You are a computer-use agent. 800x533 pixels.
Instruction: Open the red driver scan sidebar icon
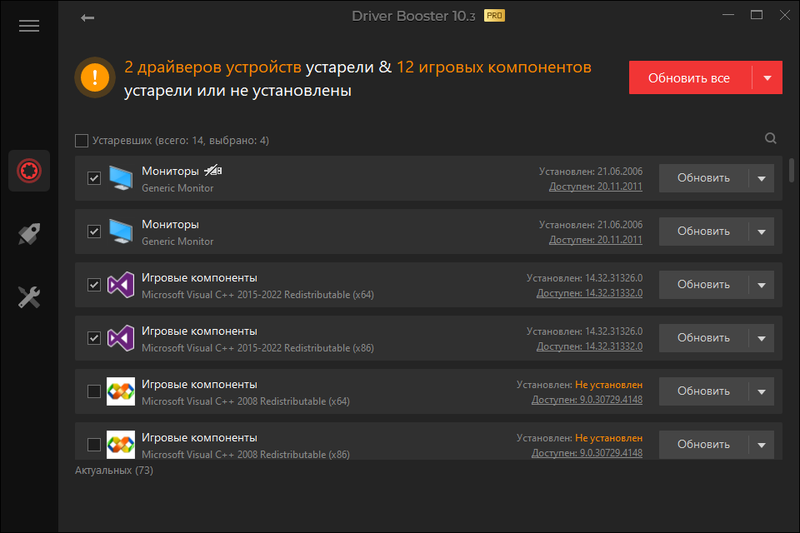click(29, 171)
